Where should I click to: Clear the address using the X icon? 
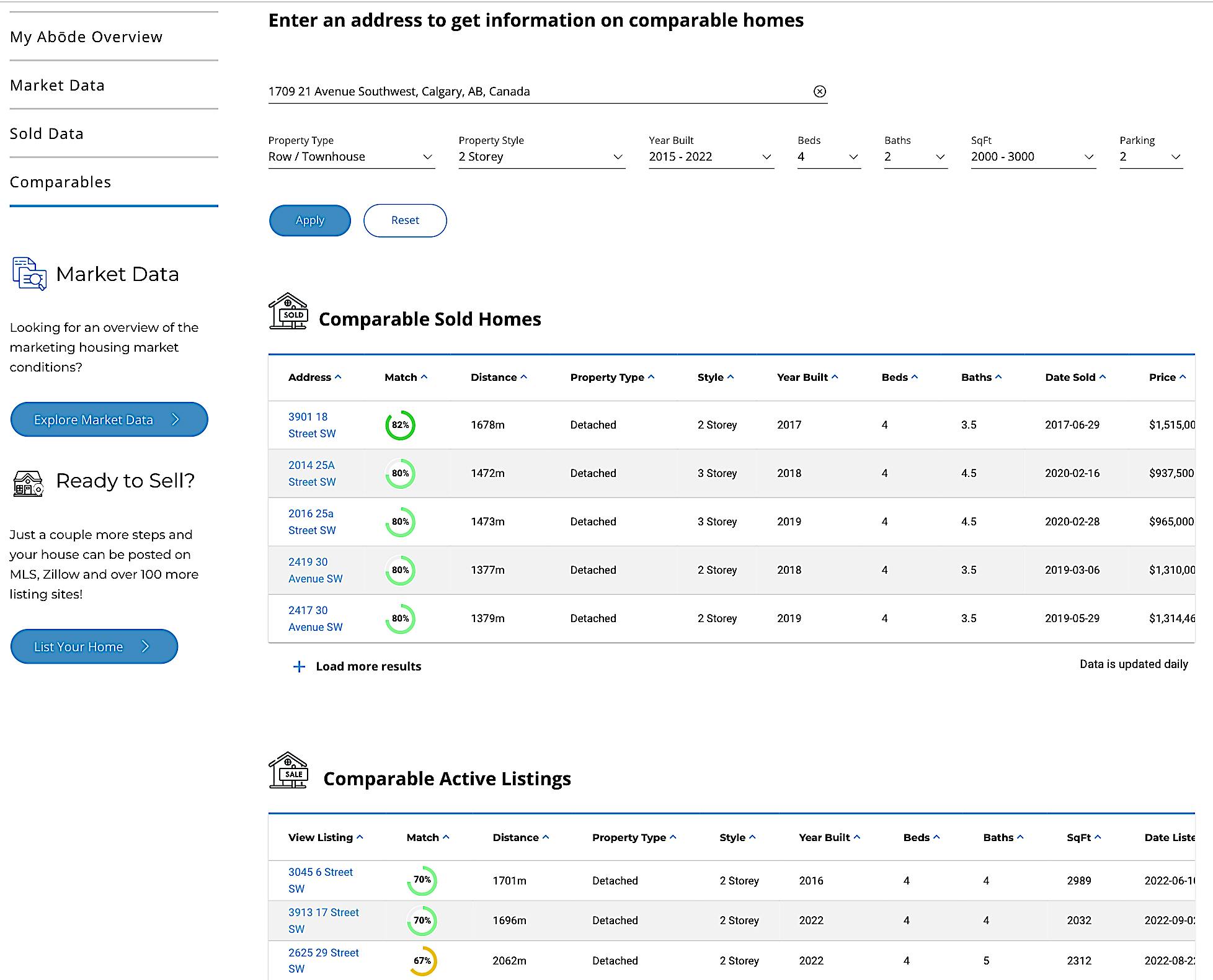820,91
